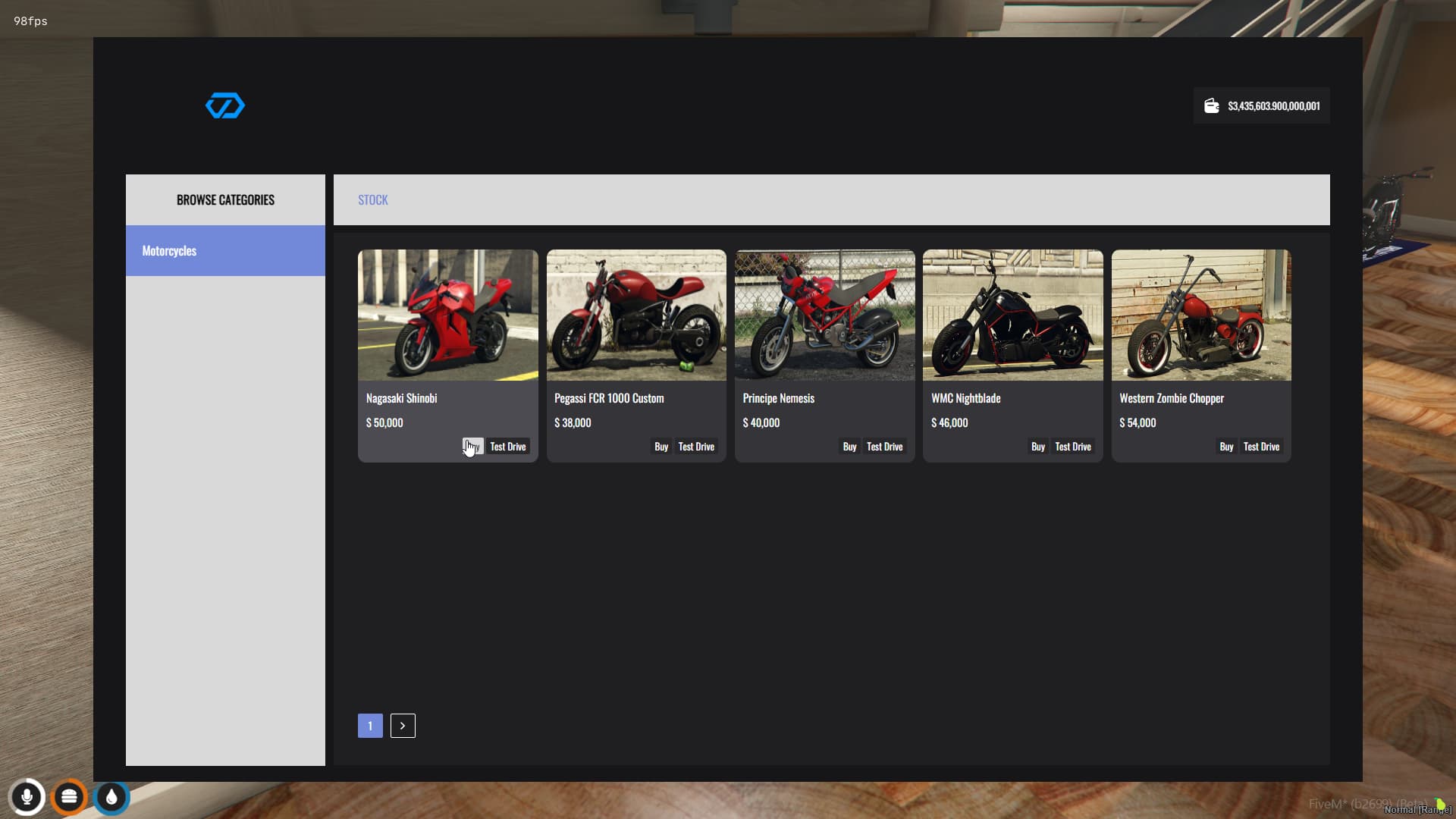The image size is (1456, 819).
Task: Click the WMC Nightblade name text
Action: [965, 398]
